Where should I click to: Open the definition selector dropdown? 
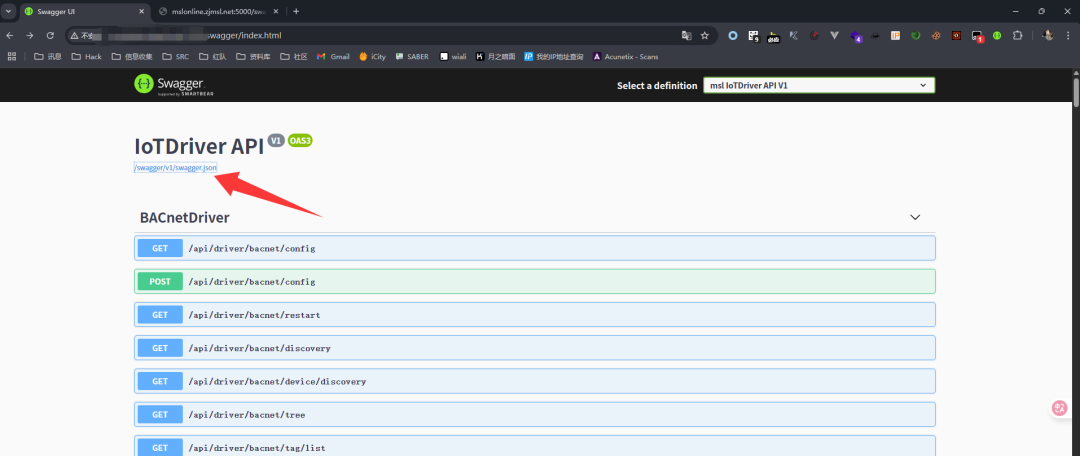pos(819,85)
